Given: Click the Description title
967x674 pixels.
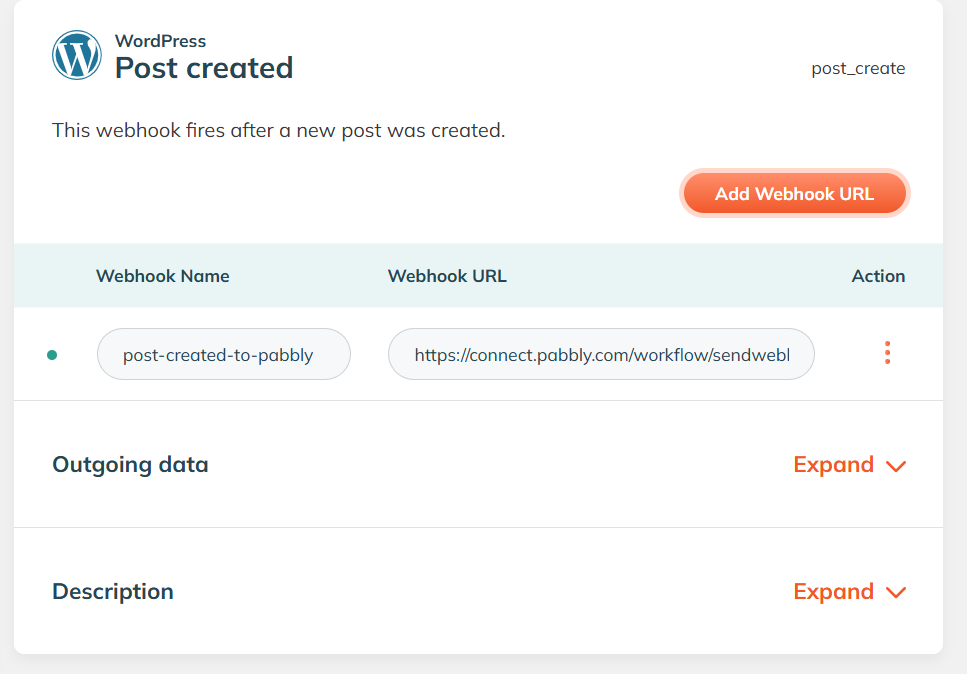Looking at the screenshot, I should (x=113, y=591).
